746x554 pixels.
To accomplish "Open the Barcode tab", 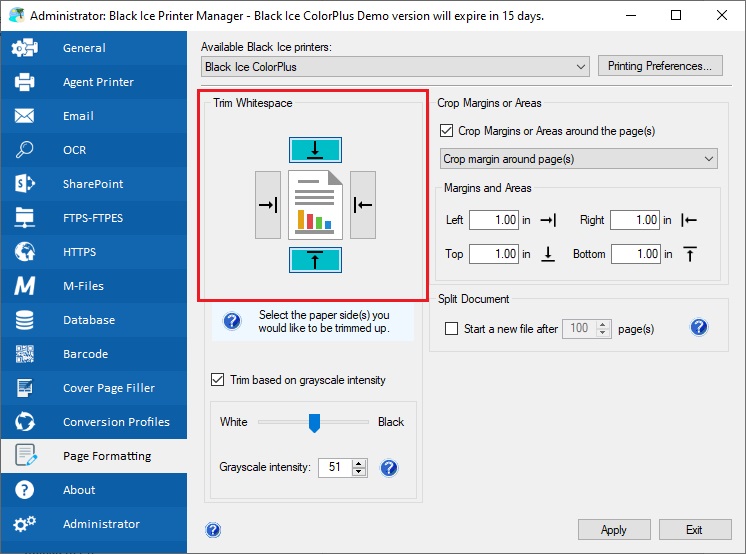I will click(x=94, y=354).
